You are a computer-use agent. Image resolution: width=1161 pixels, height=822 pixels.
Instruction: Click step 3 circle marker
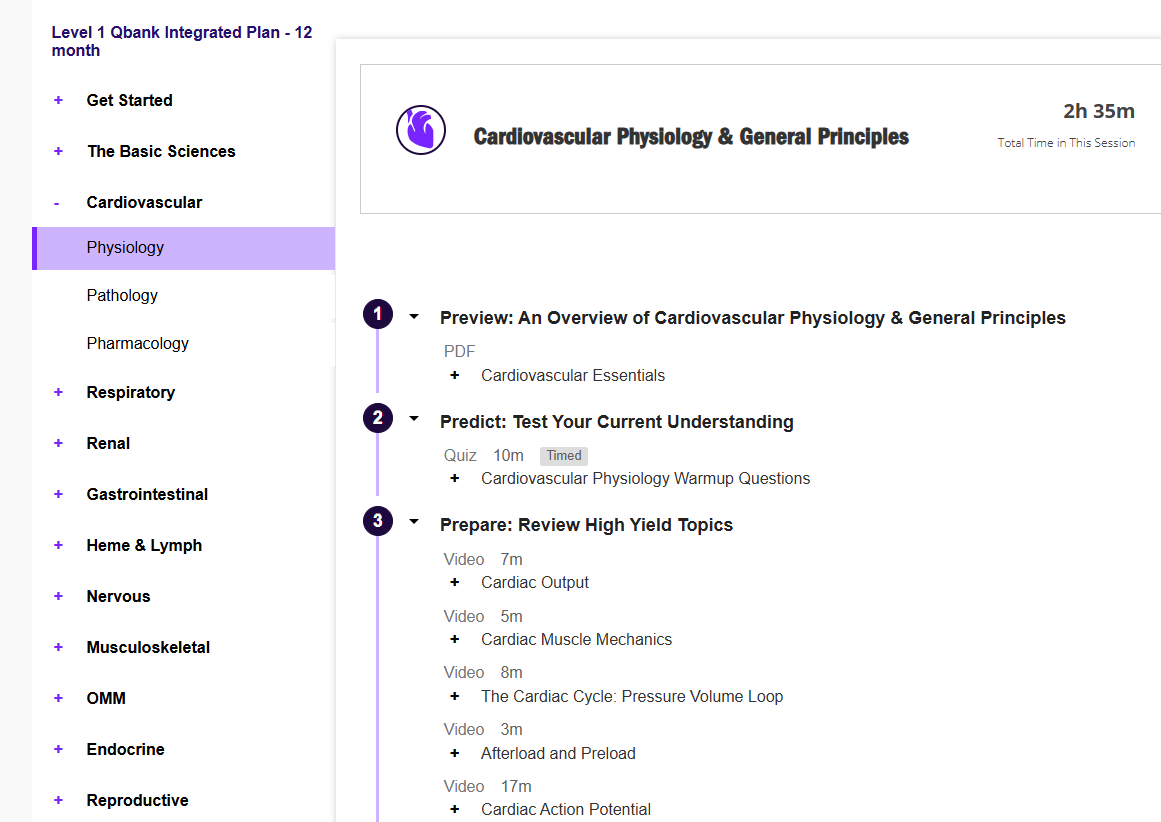pos(377,521)
